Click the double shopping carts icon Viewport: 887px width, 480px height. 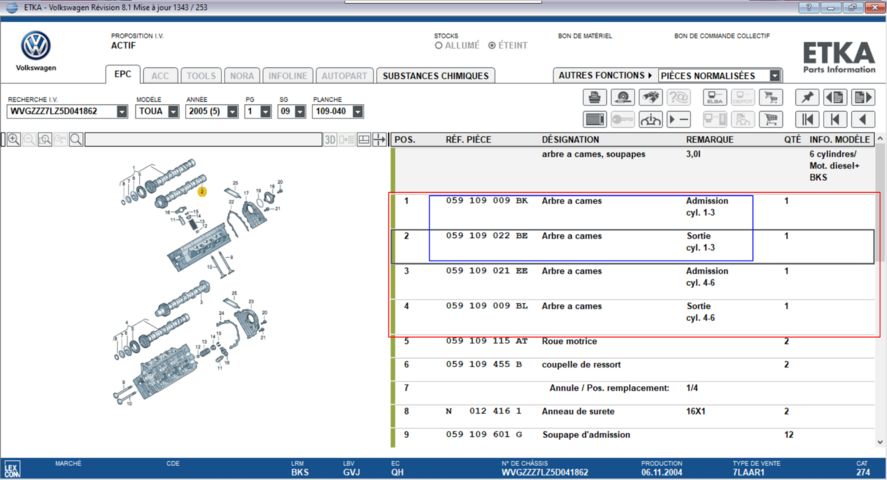click(770, 97)
